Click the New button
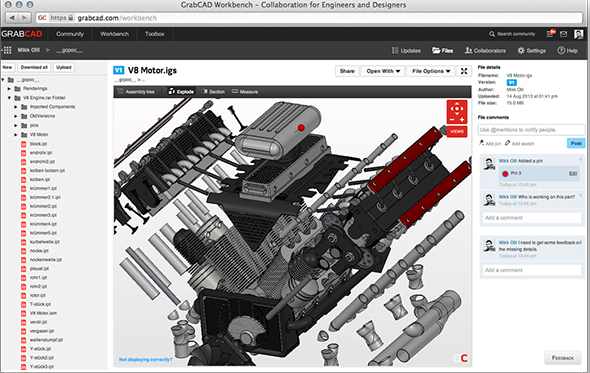Image resolution: width=590 pixels, height=373 pixels. coord(8,67)
